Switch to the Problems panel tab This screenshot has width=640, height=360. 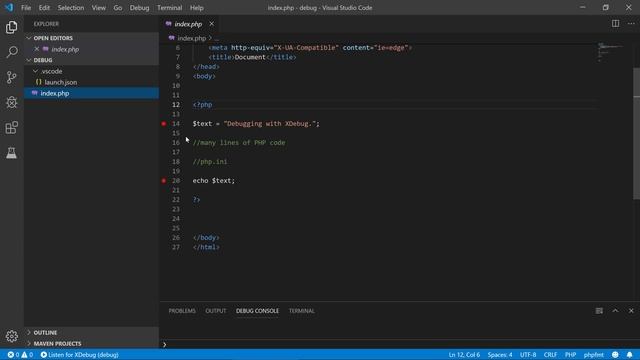pyautogui.click(x=182, y=311)
